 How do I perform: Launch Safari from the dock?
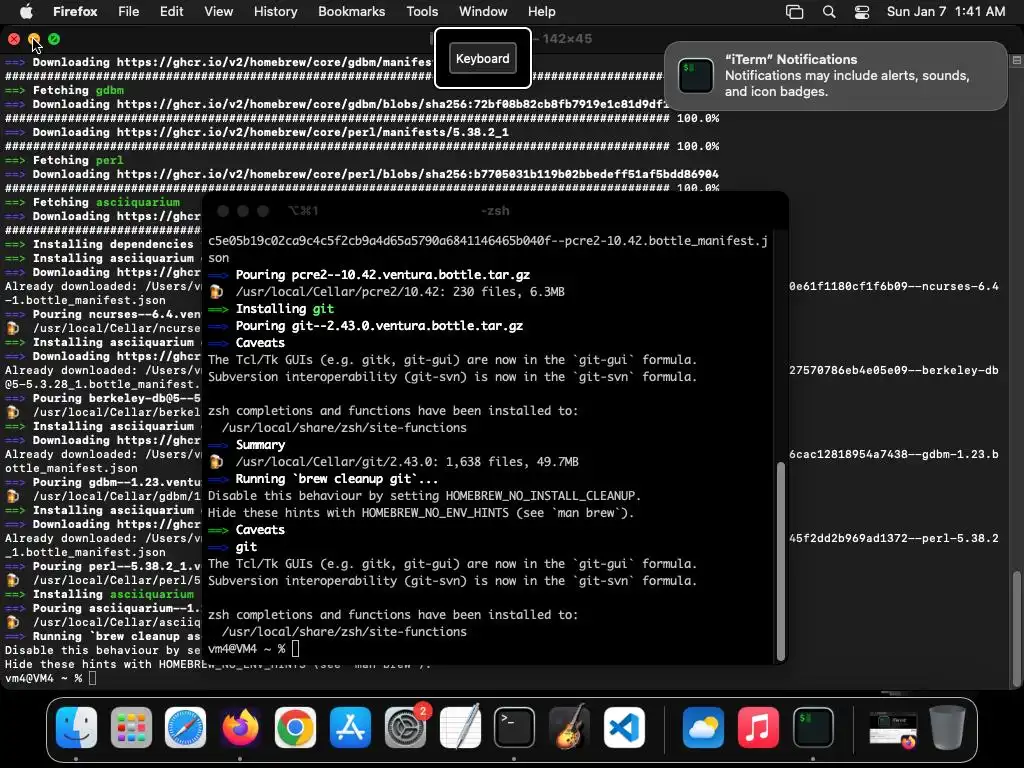pos(185,727)
